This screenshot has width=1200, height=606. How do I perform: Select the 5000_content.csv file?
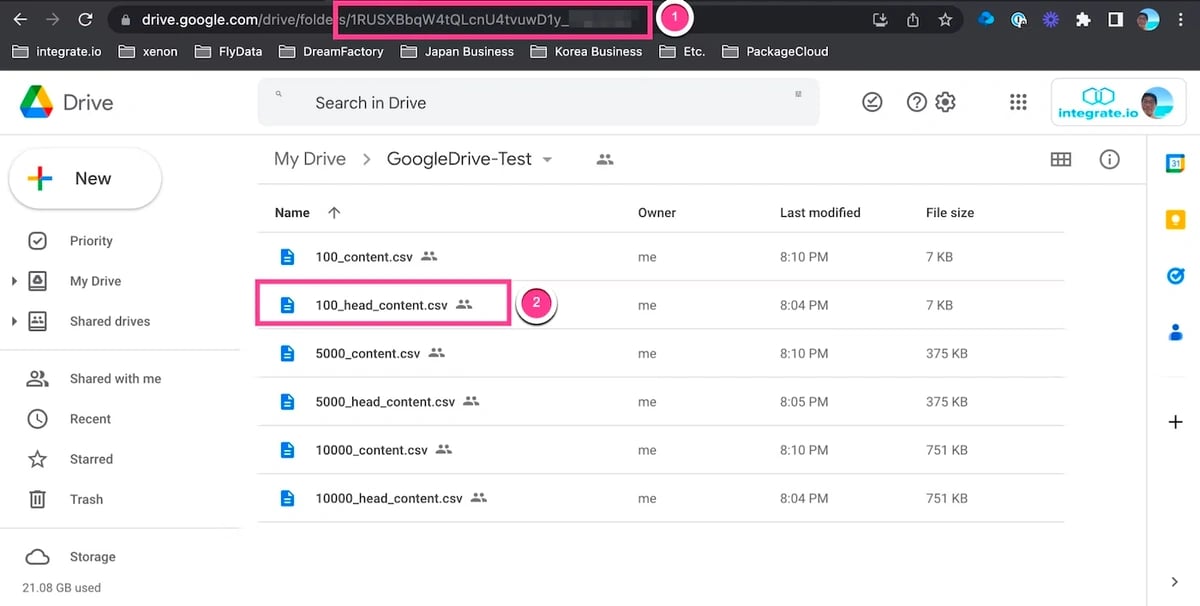click(660, 353)
